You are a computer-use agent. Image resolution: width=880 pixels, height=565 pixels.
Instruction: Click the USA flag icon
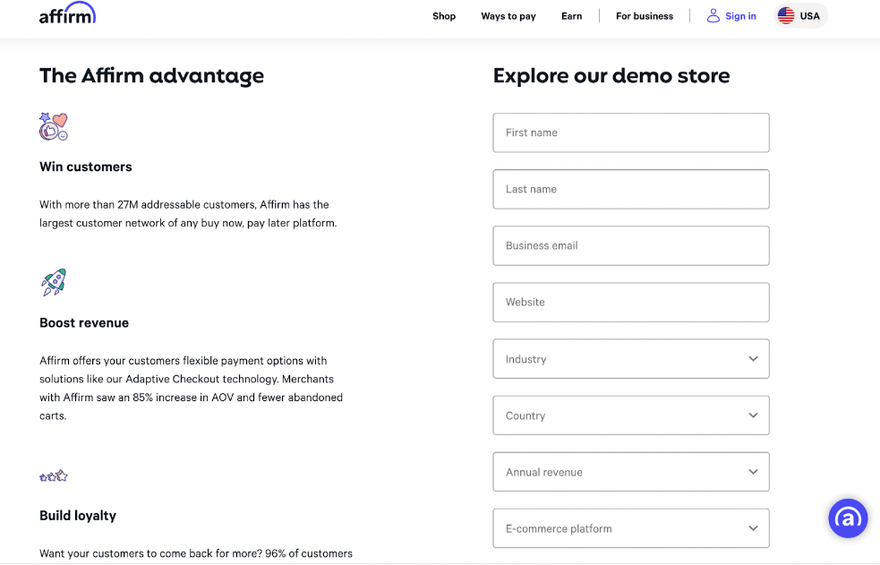point(786,16)
